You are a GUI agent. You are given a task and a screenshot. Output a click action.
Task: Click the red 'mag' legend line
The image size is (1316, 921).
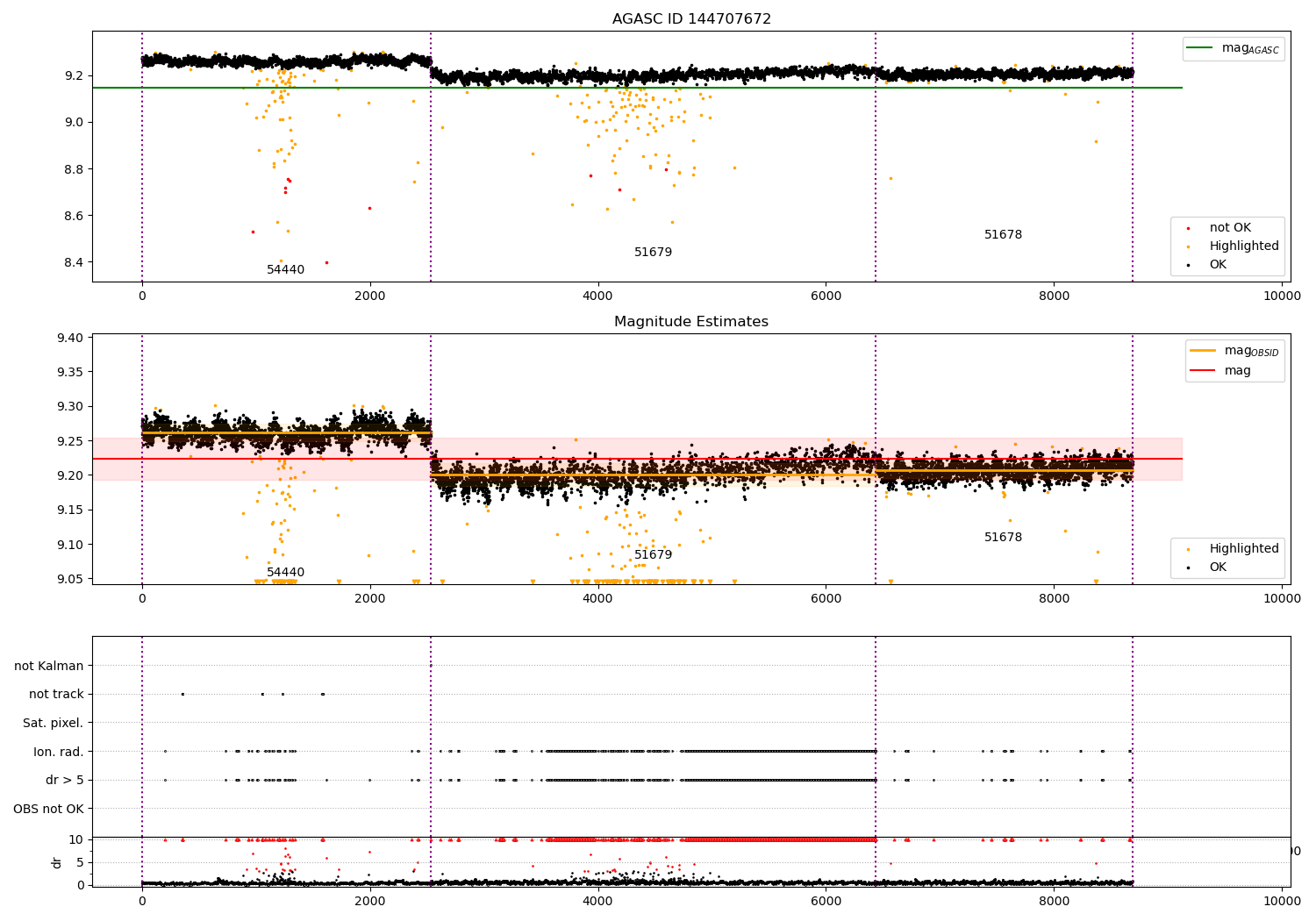[1202, 370]
